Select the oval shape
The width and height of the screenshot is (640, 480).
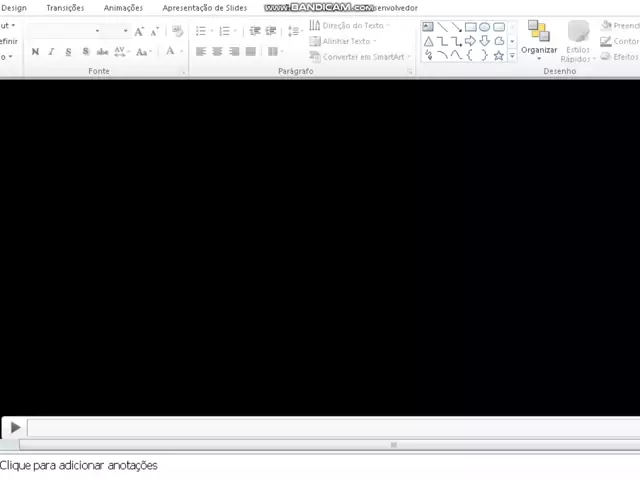click(484, 27)
